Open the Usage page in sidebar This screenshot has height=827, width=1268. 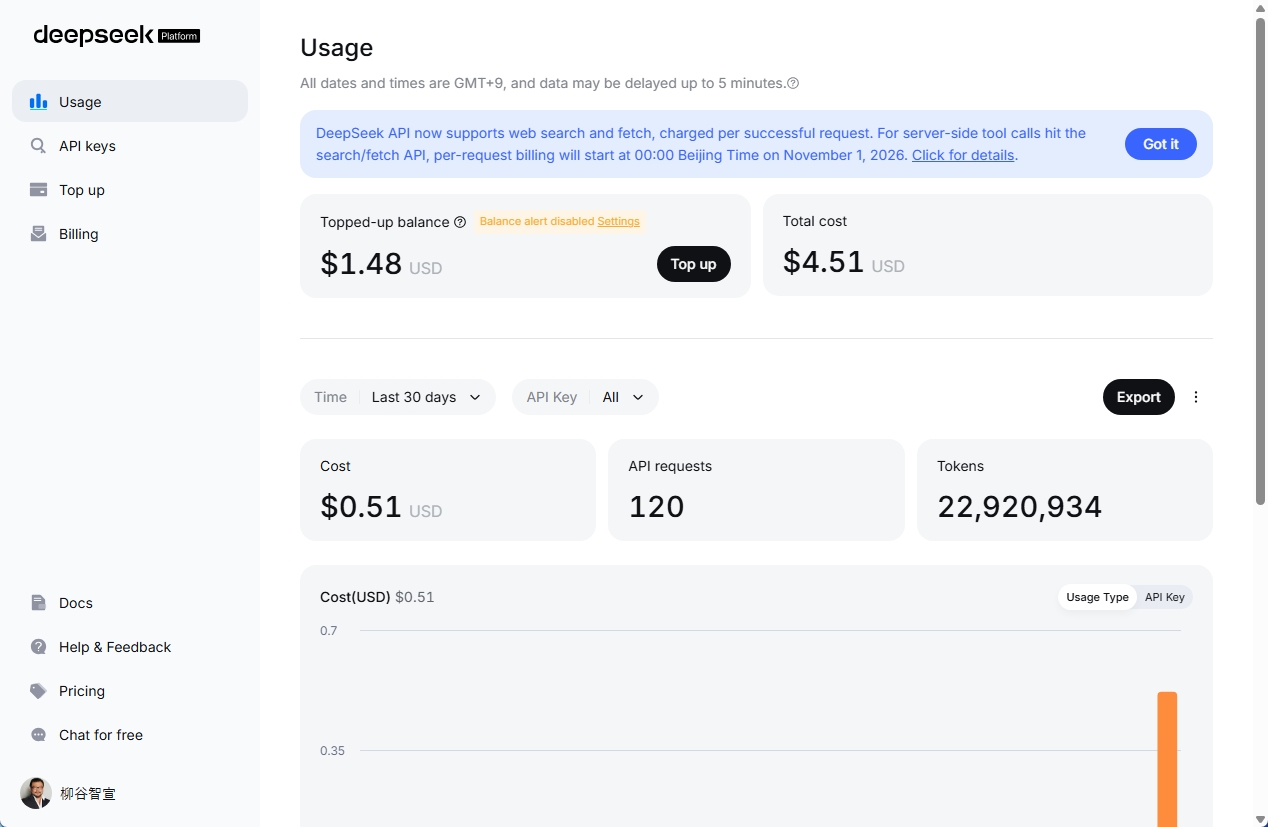[130, 101]
